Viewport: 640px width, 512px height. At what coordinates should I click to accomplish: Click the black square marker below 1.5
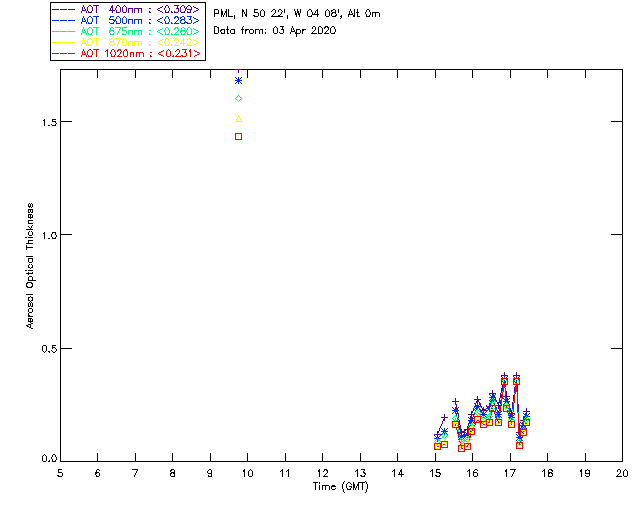[x=238, y=136]
